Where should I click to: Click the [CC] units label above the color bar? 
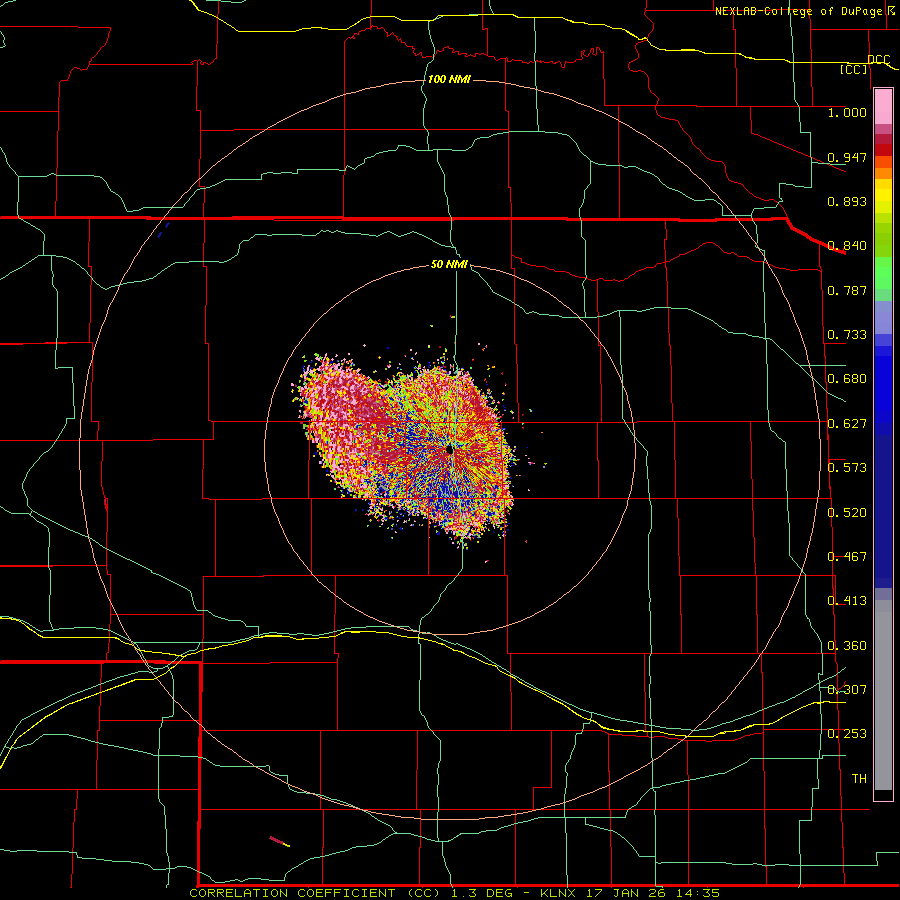click(854, 69)
